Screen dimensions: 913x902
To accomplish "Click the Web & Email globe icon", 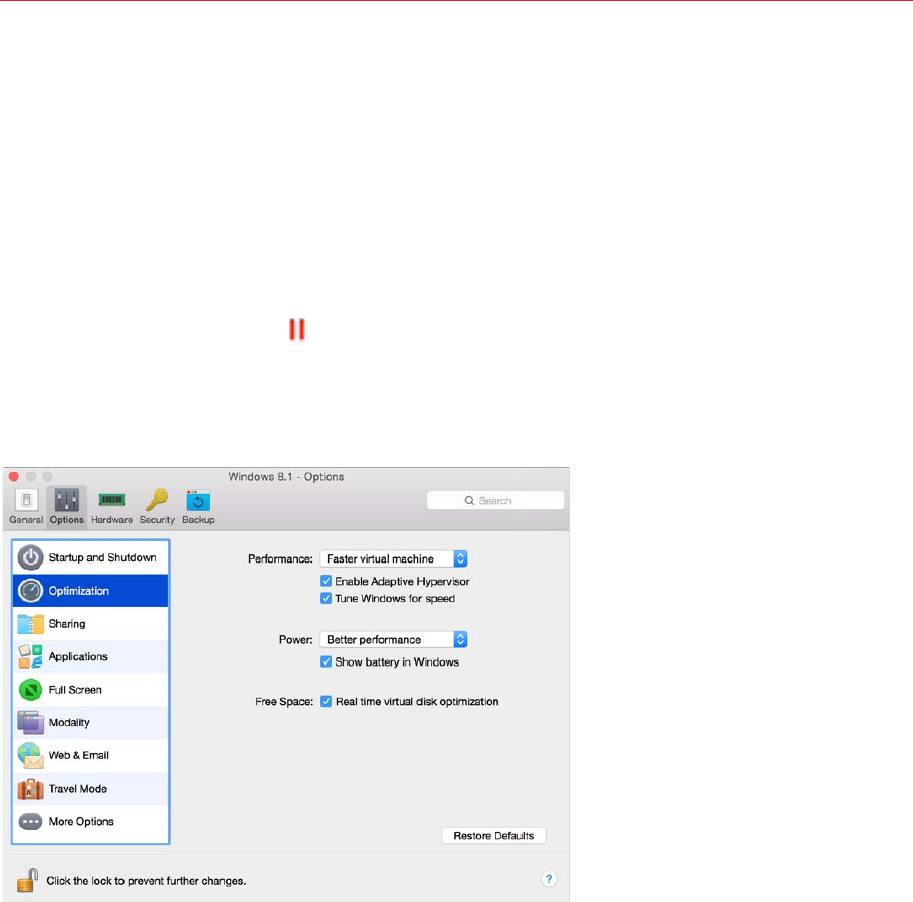I will coord(30,756).
